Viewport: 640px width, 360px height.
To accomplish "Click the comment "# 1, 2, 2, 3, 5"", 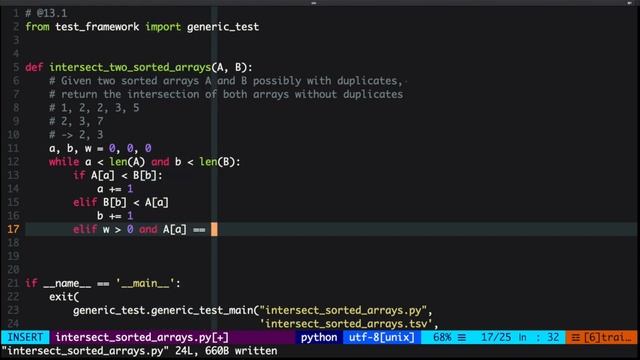I will 94,108.
